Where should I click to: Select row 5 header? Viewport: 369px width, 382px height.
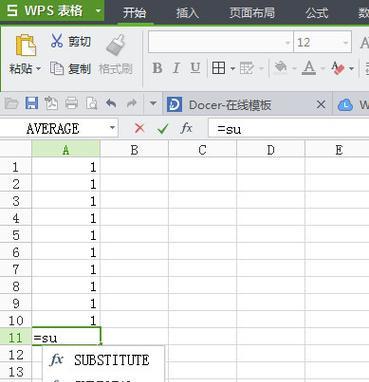(16, 235)
